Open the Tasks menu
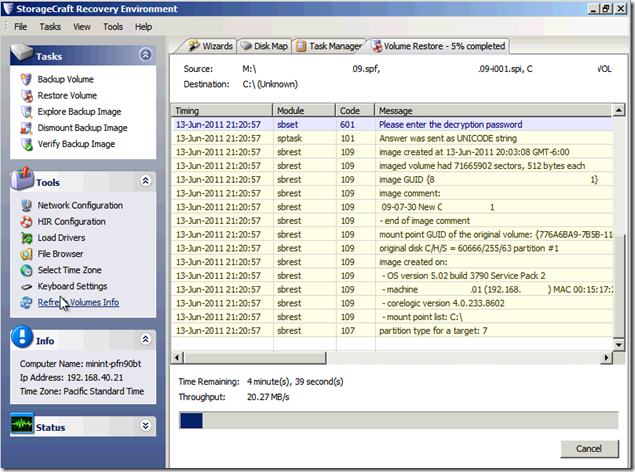Viewport: 635px width, 472px height. click(50, 27)
